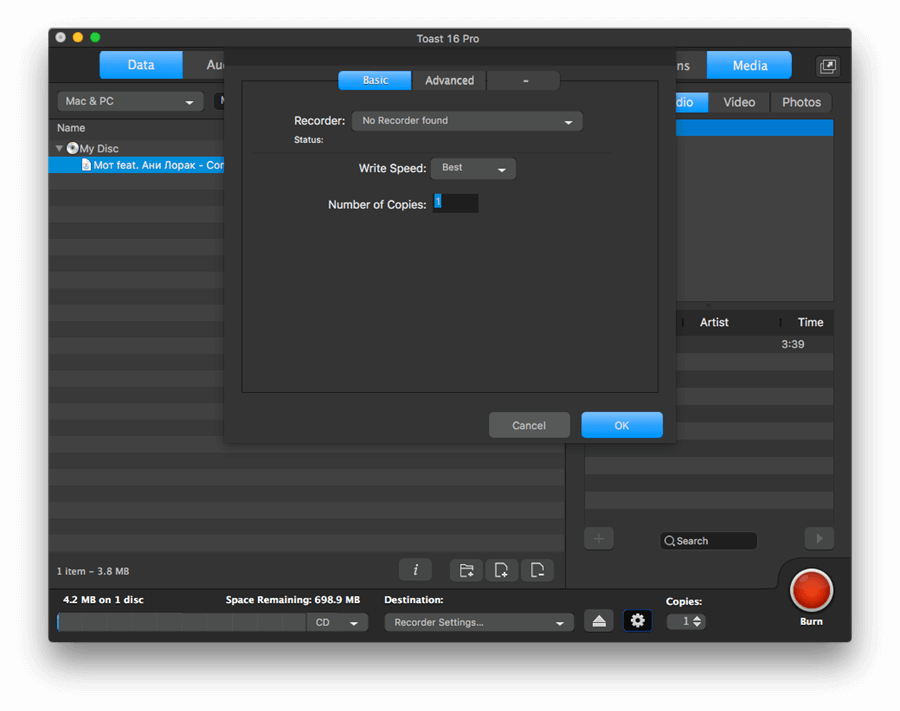The width and height of the screenshot is (900, 711).
Task: Click the OK button
Action: pyautogui.click(x=622, y=425)
